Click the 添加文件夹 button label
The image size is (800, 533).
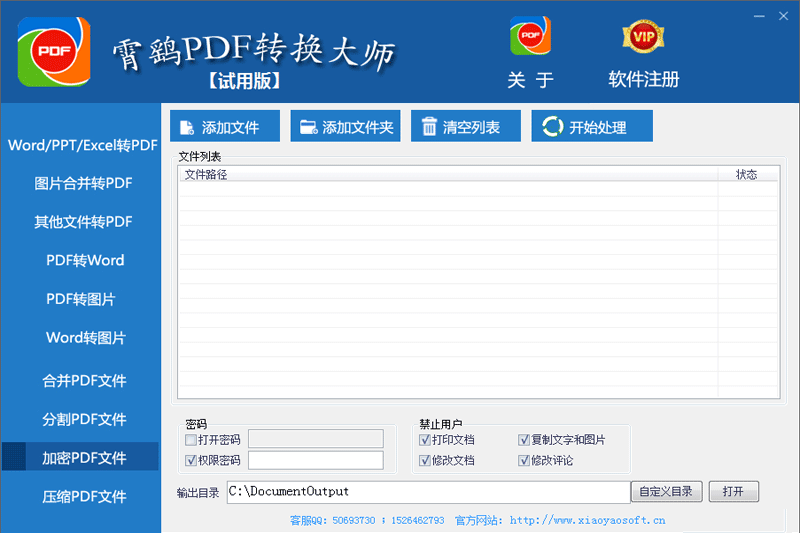[x=358, y=127]
